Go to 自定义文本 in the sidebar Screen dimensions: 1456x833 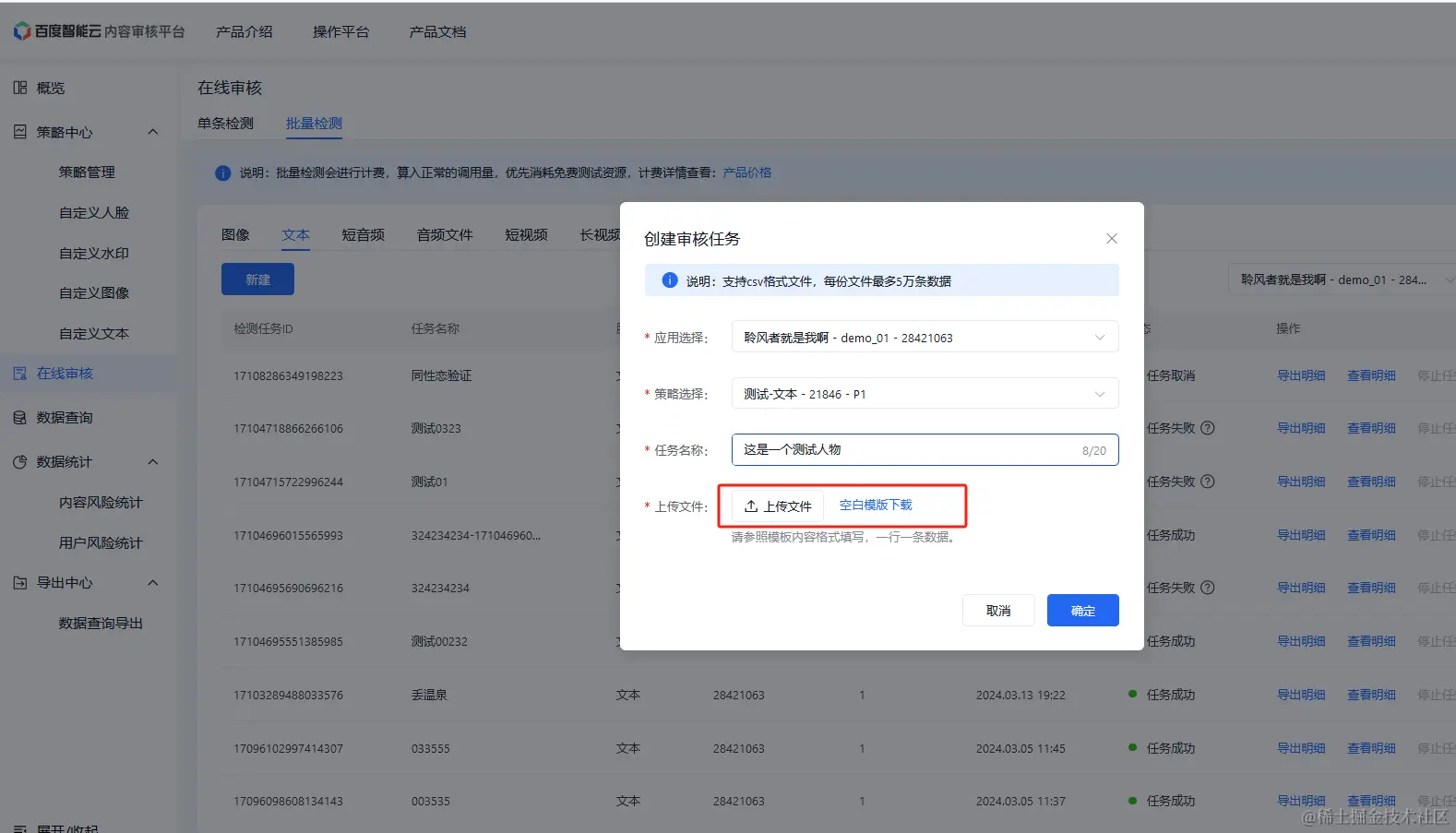coord(94,334)
